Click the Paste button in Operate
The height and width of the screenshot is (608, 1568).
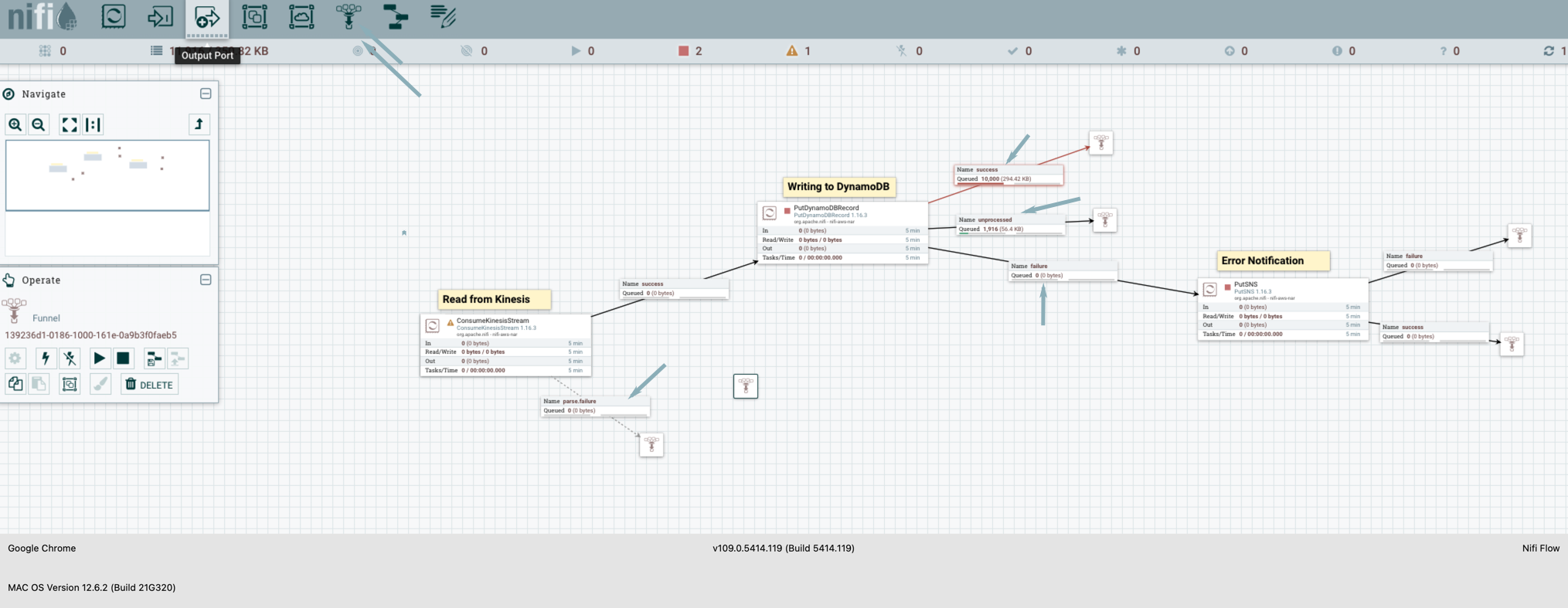[39, 384]
